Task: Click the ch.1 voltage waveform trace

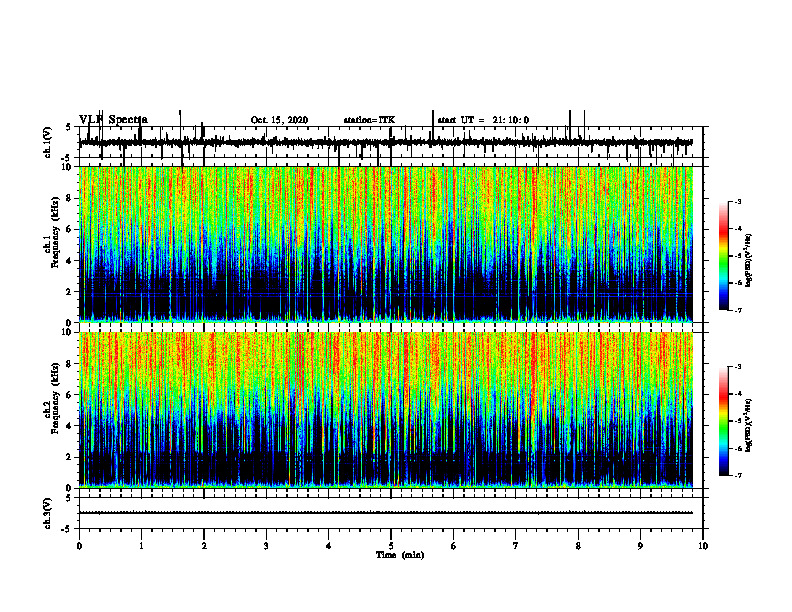Action: (386, 142)
